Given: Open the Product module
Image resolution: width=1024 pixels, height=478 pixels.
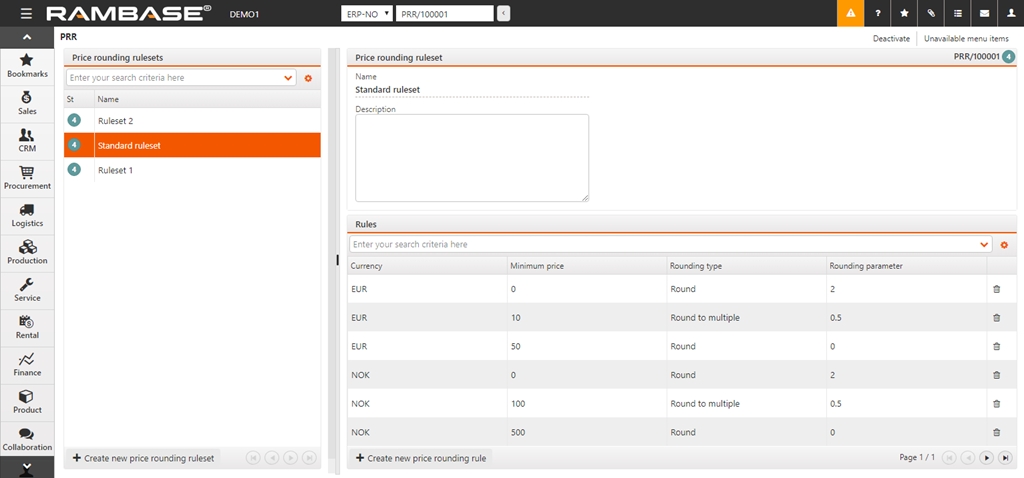Looking at the screenshot, I should click(x=27, y=400).
